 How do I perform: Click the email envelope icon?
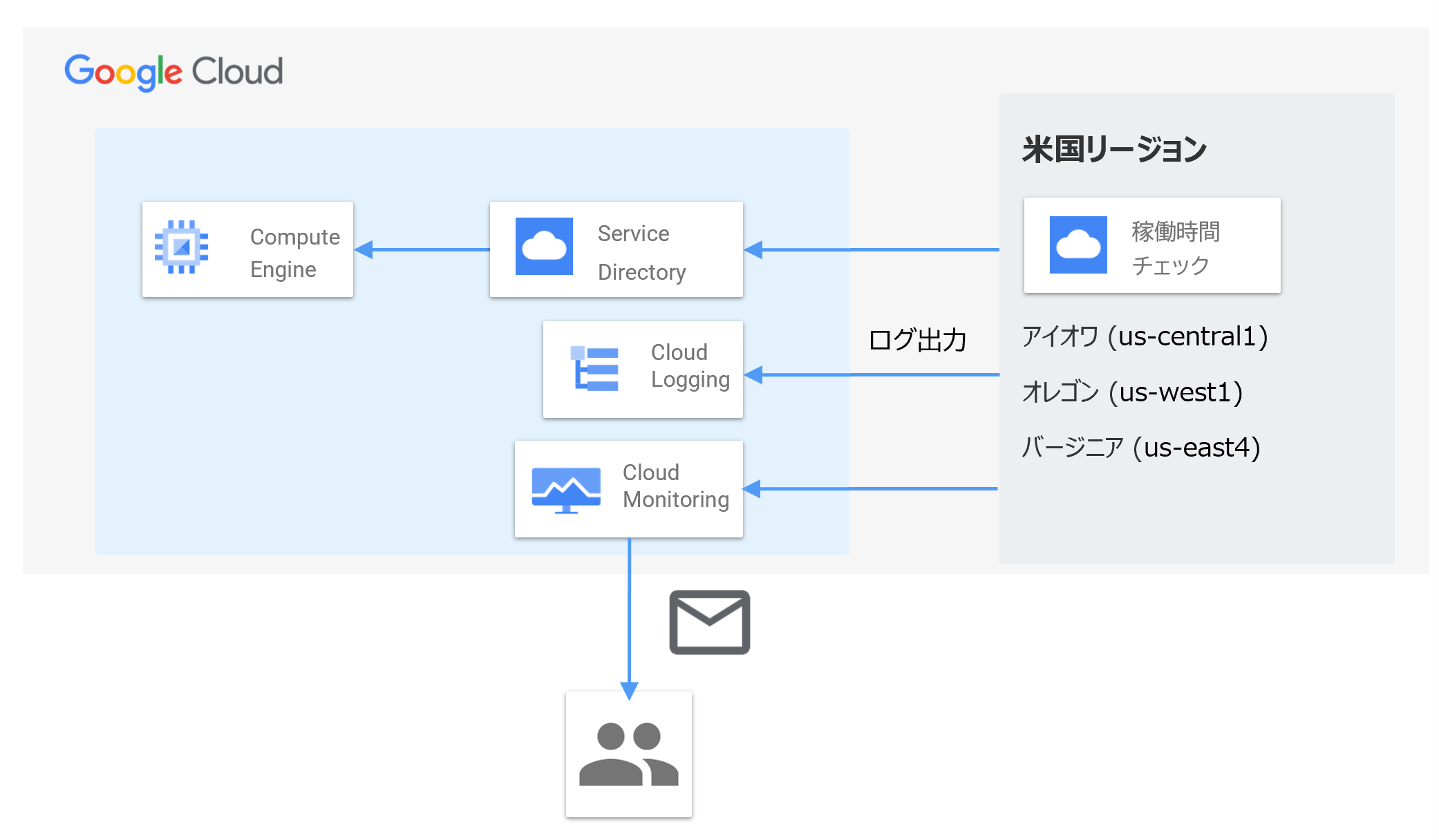pos(710,622)
